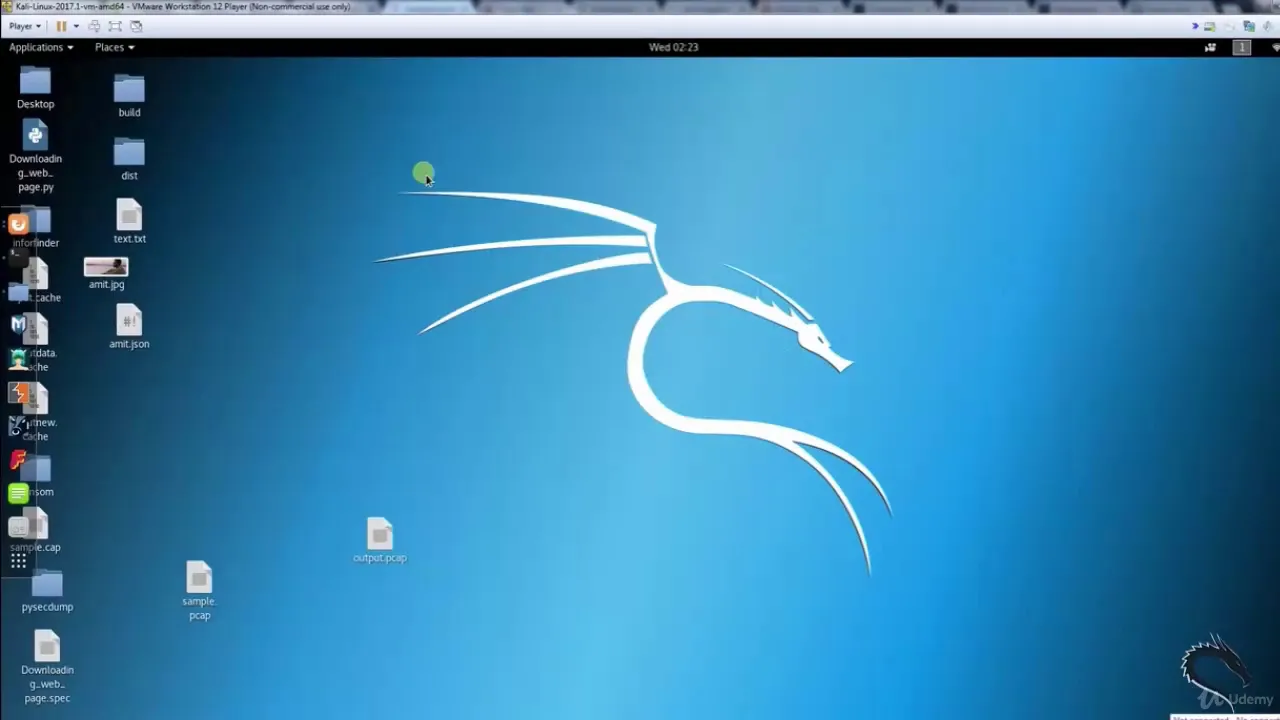
Task: Click the blue double-arrow icon in VMware toolbar
Action: pyautogui.click(x=1195, y=26)
